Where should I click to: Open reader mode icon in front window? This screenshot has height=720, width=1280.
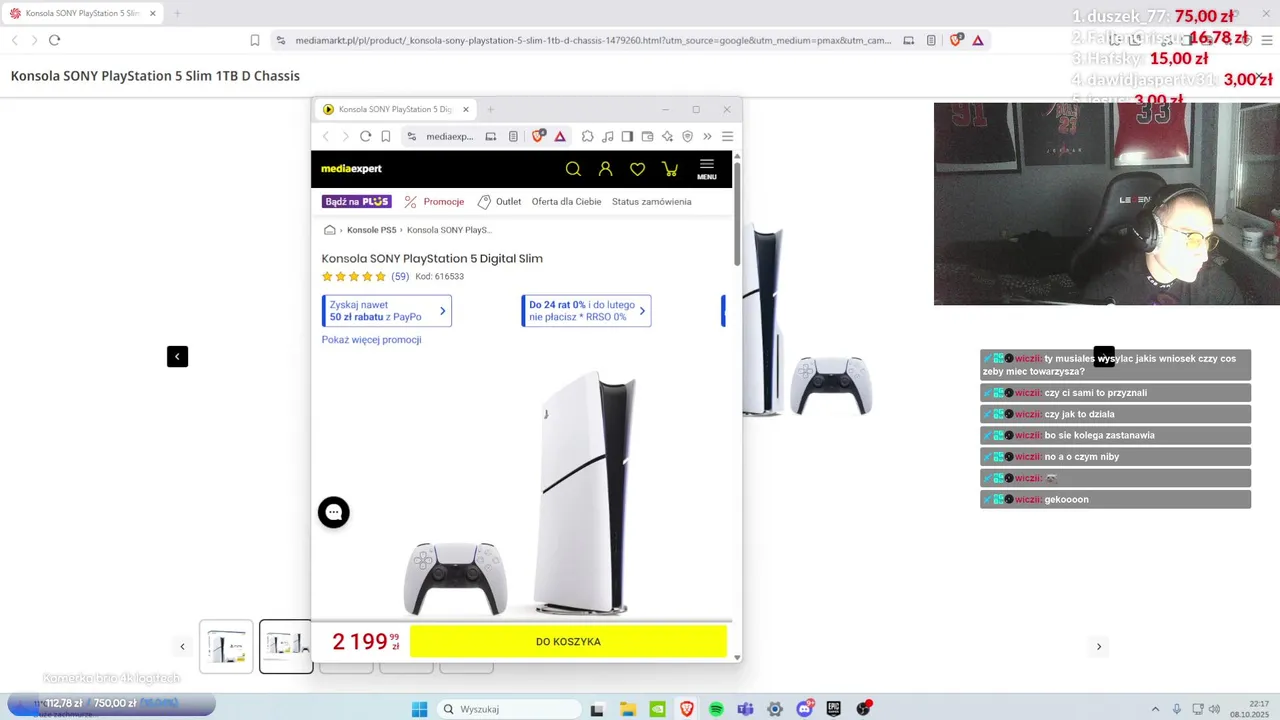tap(513, 136)
